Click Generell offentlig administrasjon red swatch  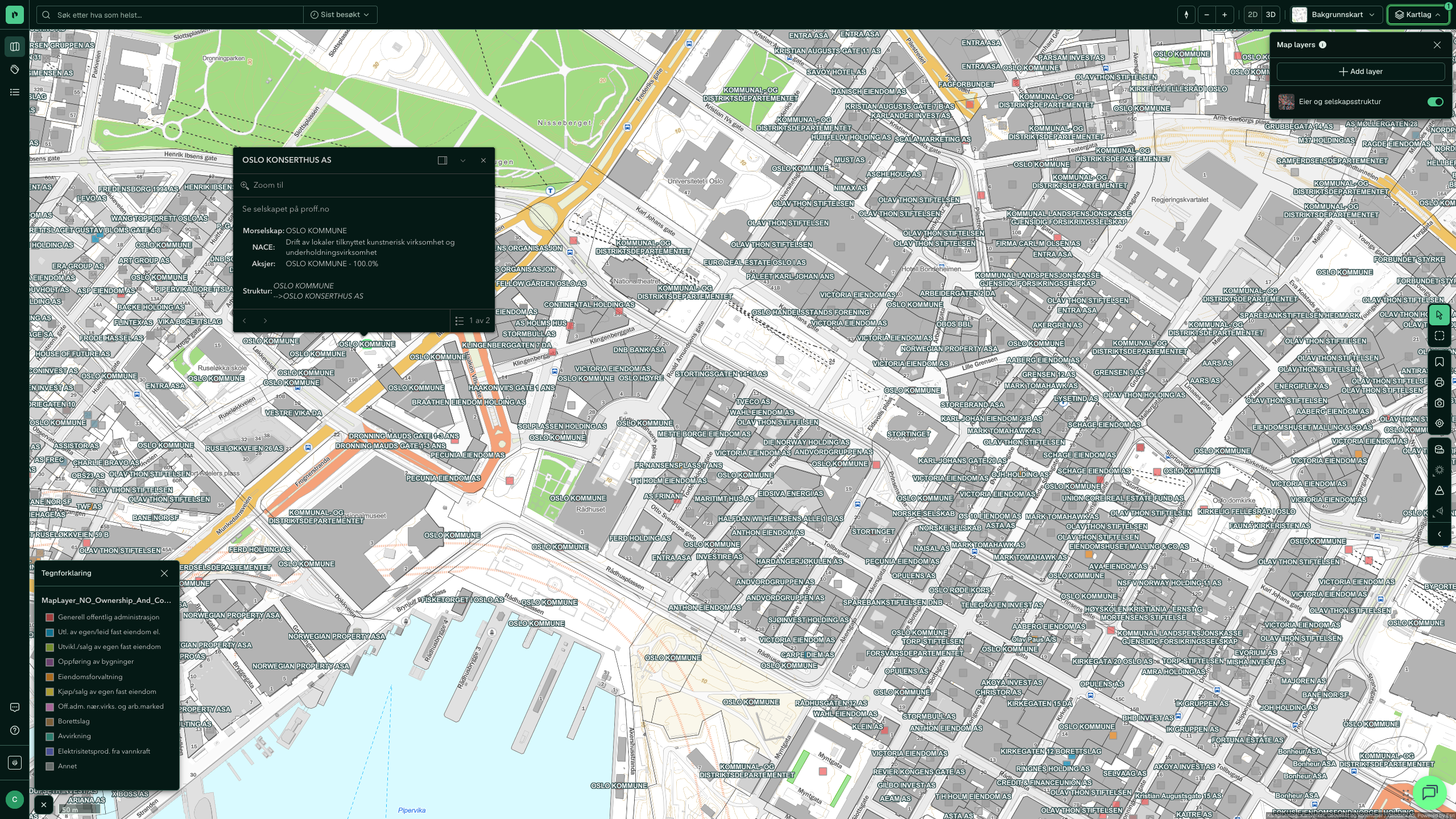point(50,617)
